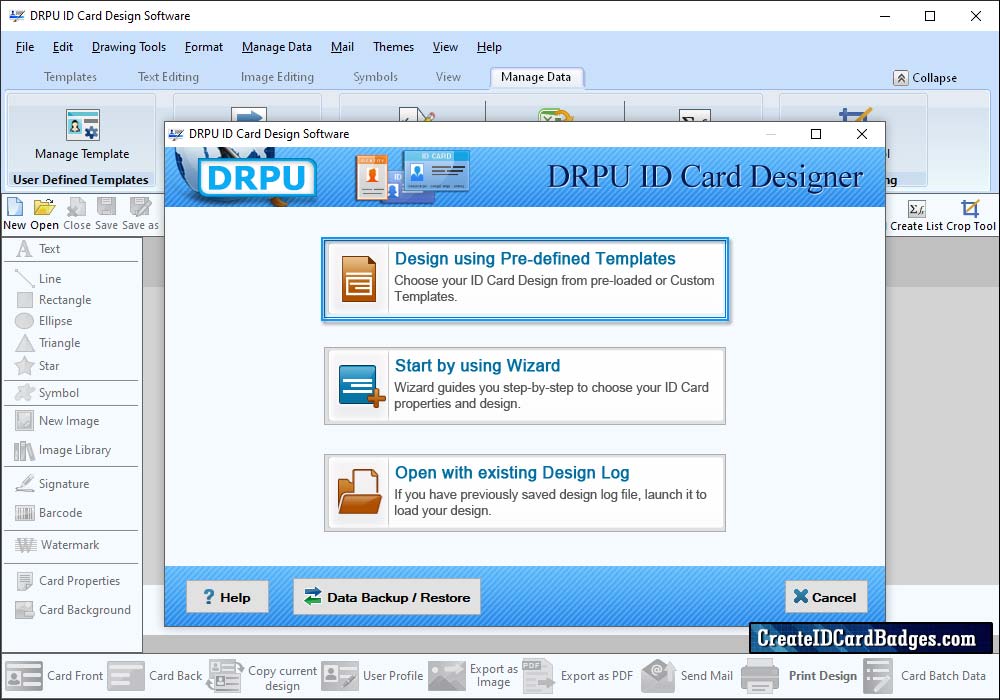
Task: Click the Help button in dialog
Action: coord(227,597)
